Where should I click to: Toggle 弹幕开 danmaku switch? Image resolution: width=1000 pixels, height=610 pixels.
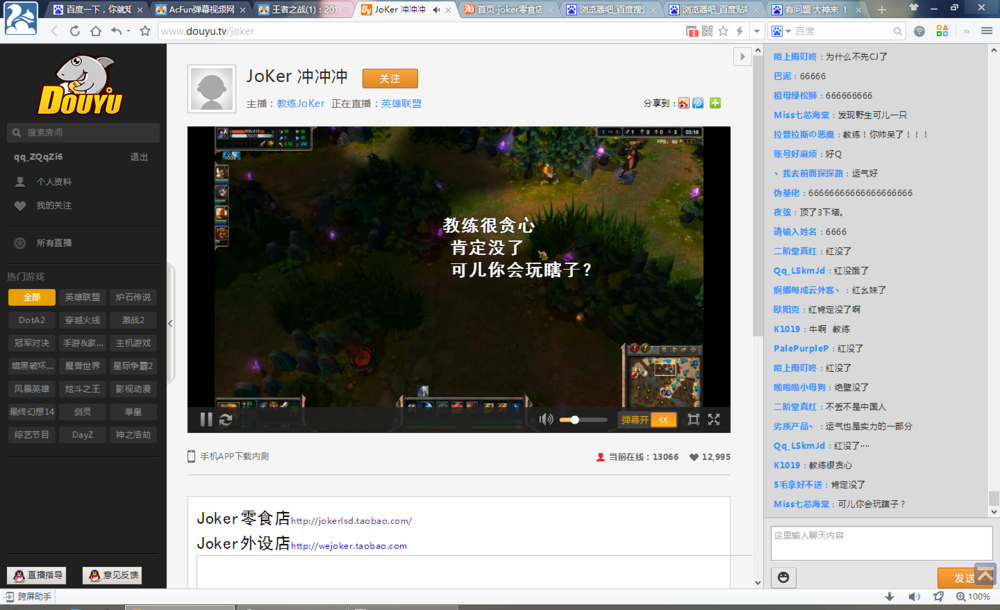point(635,419)
